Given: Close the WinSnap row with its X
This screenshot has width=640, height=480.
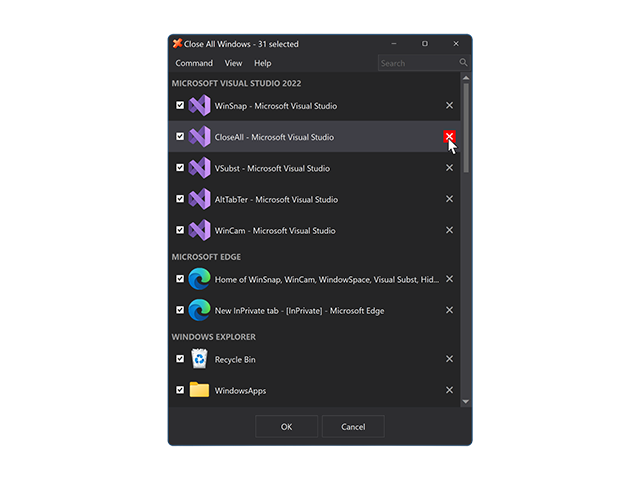Looking at the screenshot, I should (449, 105).
